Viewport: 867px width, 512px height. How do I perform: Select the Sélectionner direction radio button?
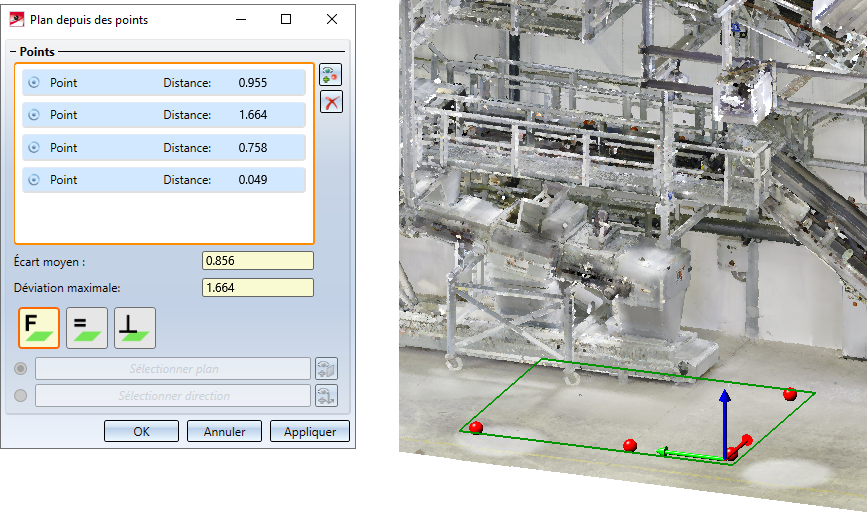[21, 396]
